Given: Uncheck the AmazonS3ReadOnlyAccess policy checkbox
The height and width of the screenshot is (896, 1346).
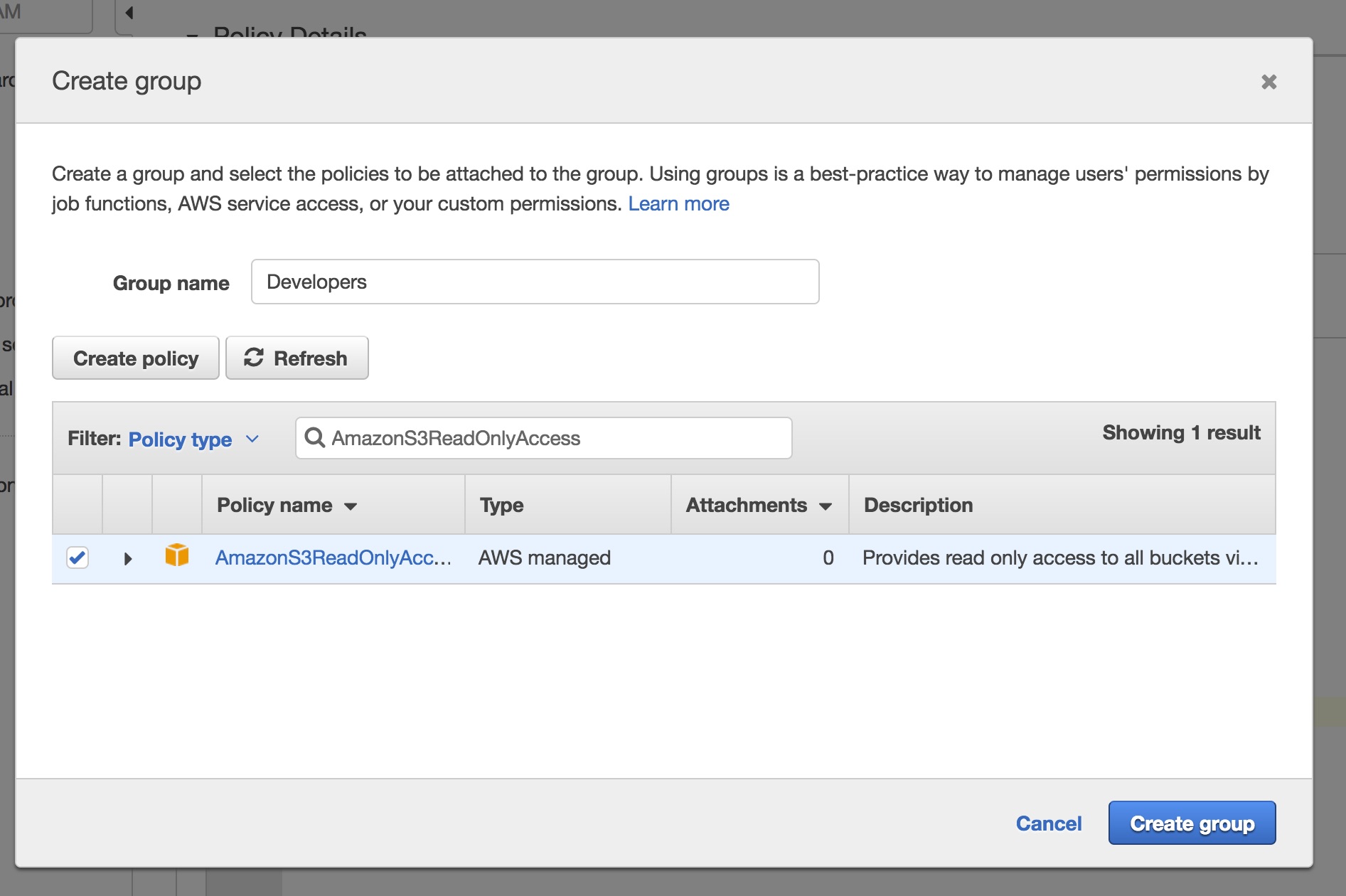Looking at the screenshot, I should [78, 558].
